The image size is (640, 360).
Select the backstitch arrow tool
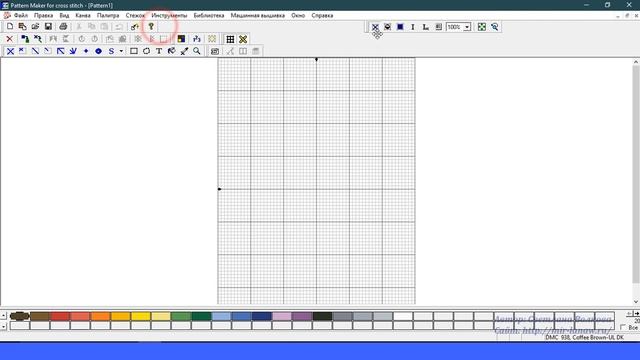[60, 51]
